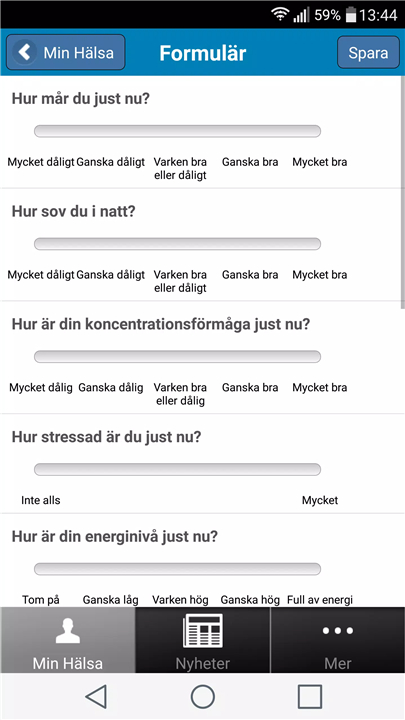Go back via Min Hälsa header button
The image size is (405, 720).
click(65, 52)
